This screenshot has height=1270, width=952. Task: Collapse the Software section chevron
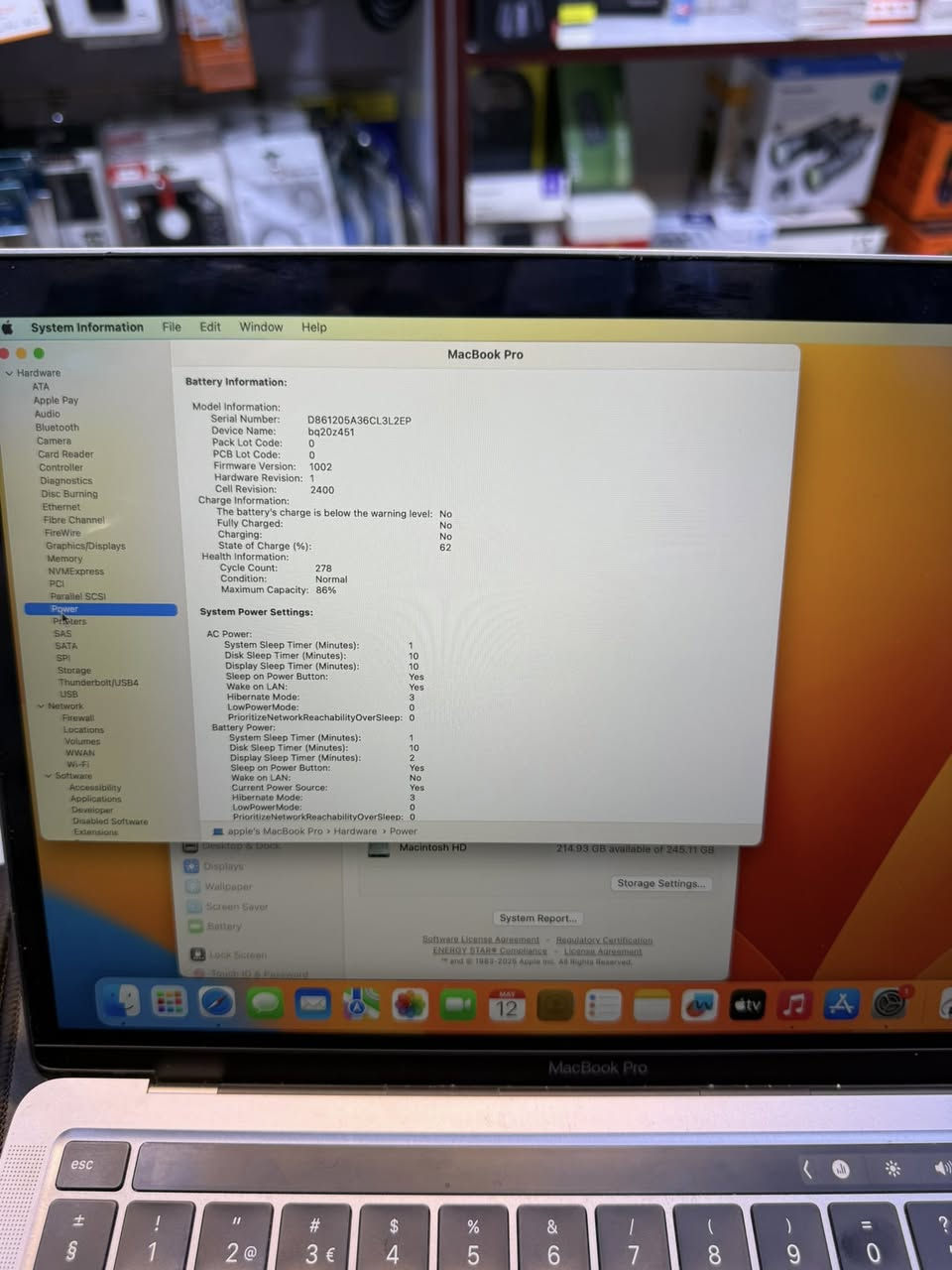point(49,776)
